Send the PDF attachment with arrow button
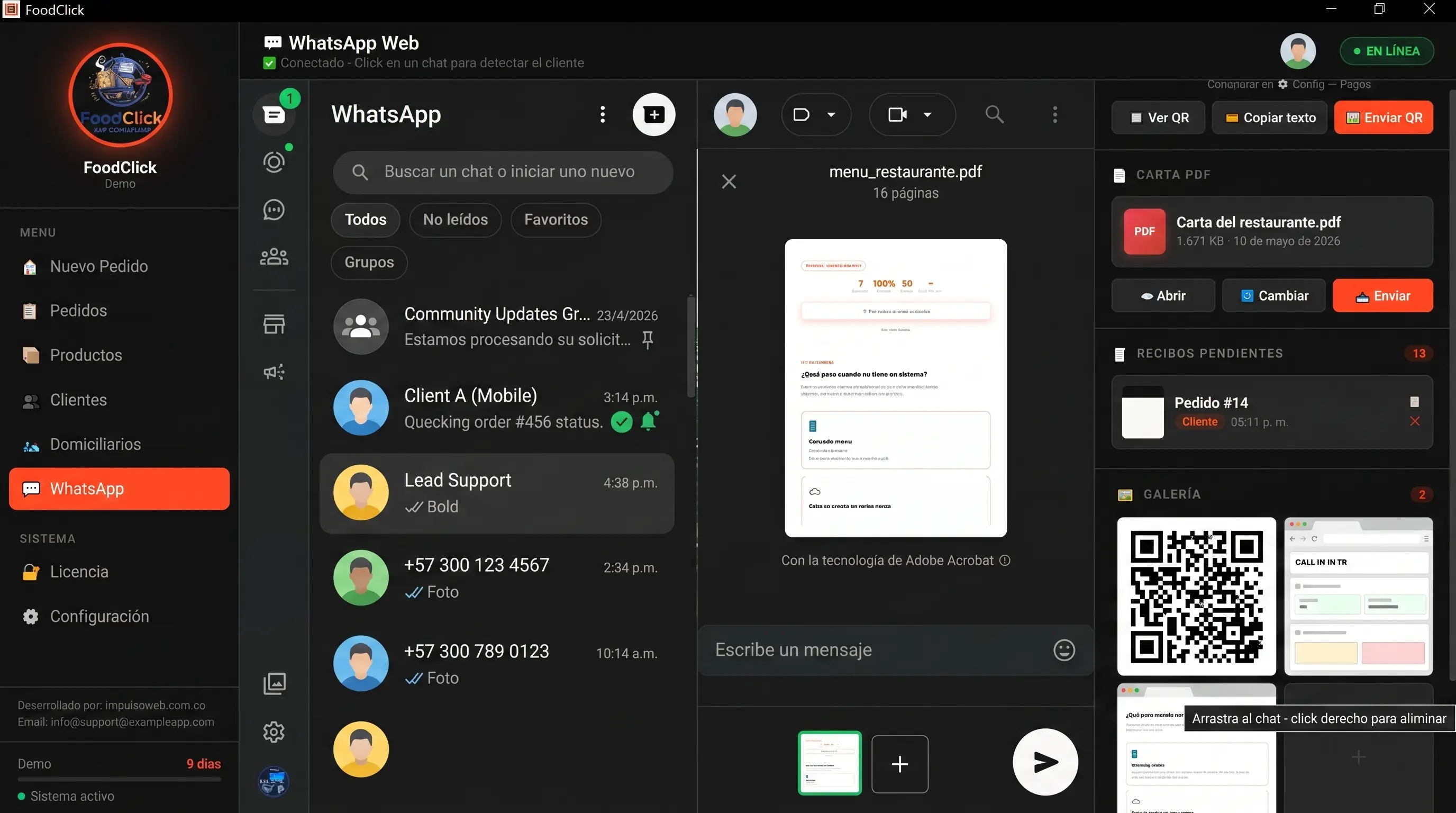Screen dimensions: 1456x813 pyautogui.click(x=1045, y=762)
